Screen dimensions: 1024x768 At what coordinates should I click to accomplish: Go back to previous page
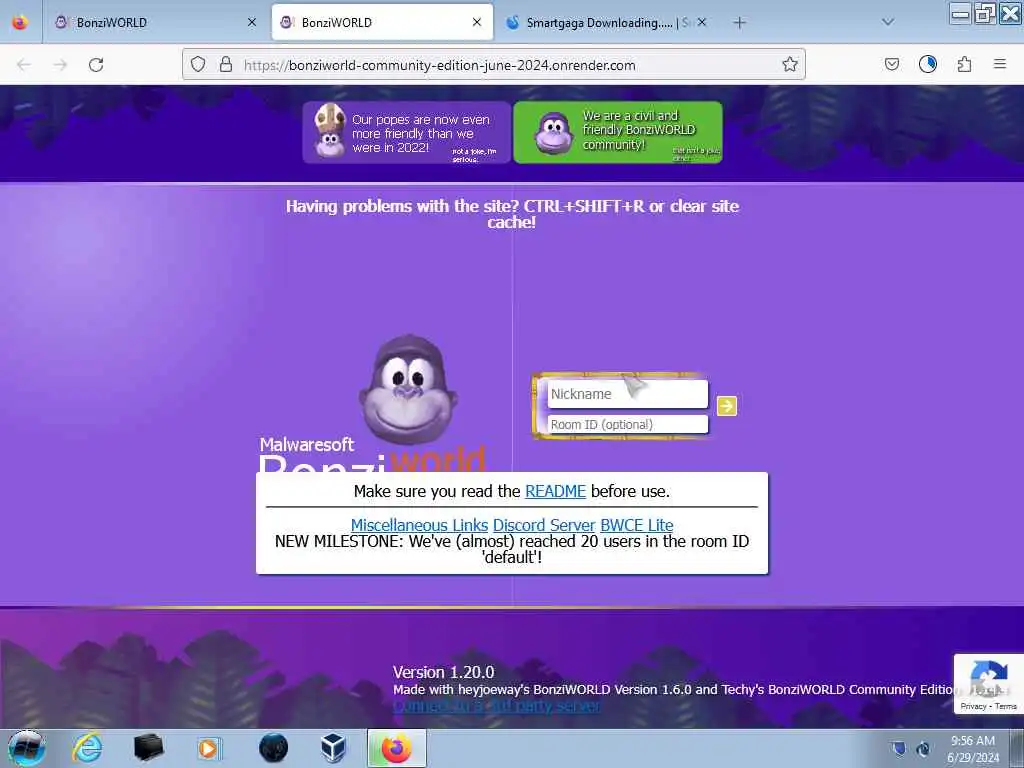tap(24, 65)
